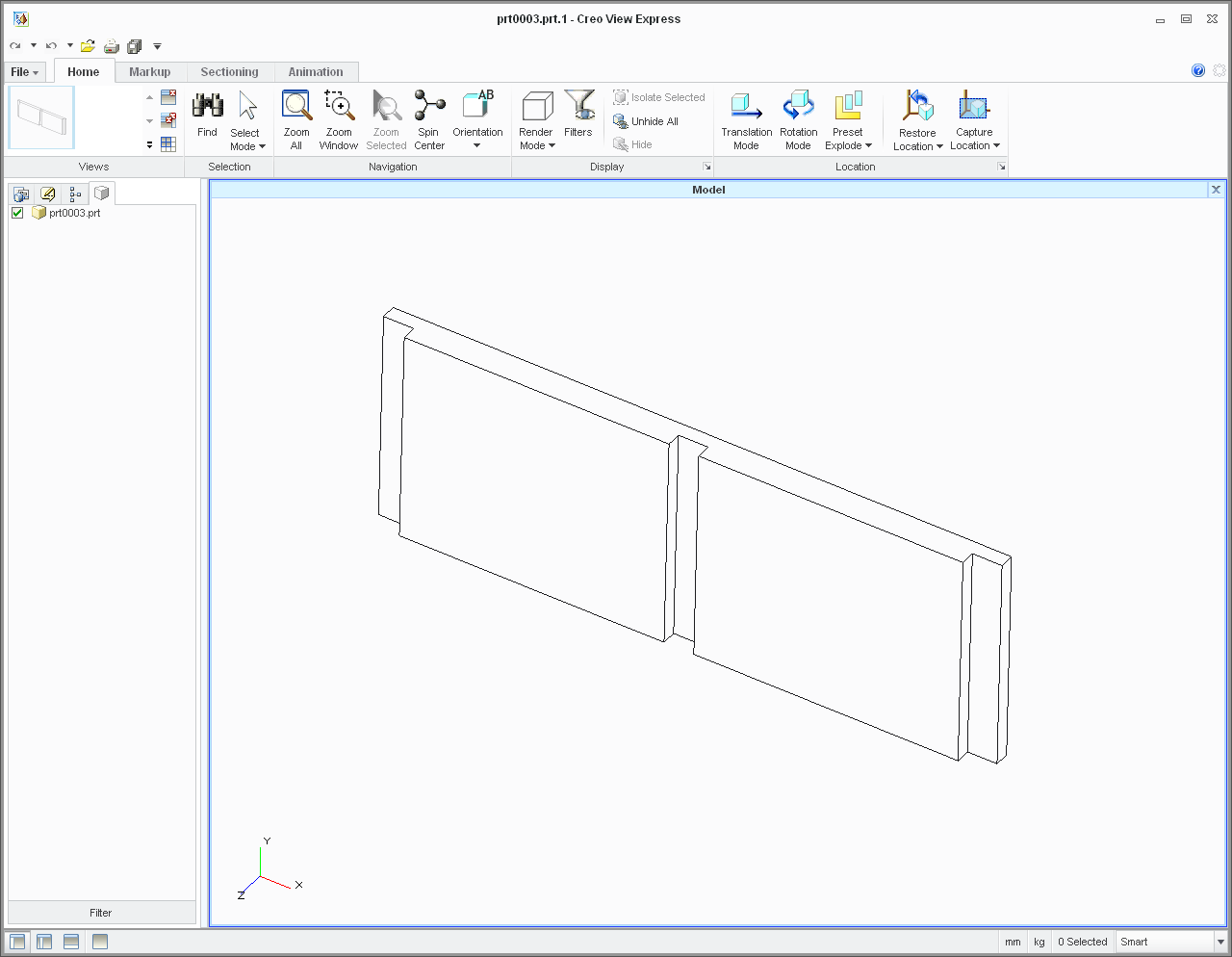1232x957 pixels.
Task: Click the Spin Center icon
Action: pos(429,105)
